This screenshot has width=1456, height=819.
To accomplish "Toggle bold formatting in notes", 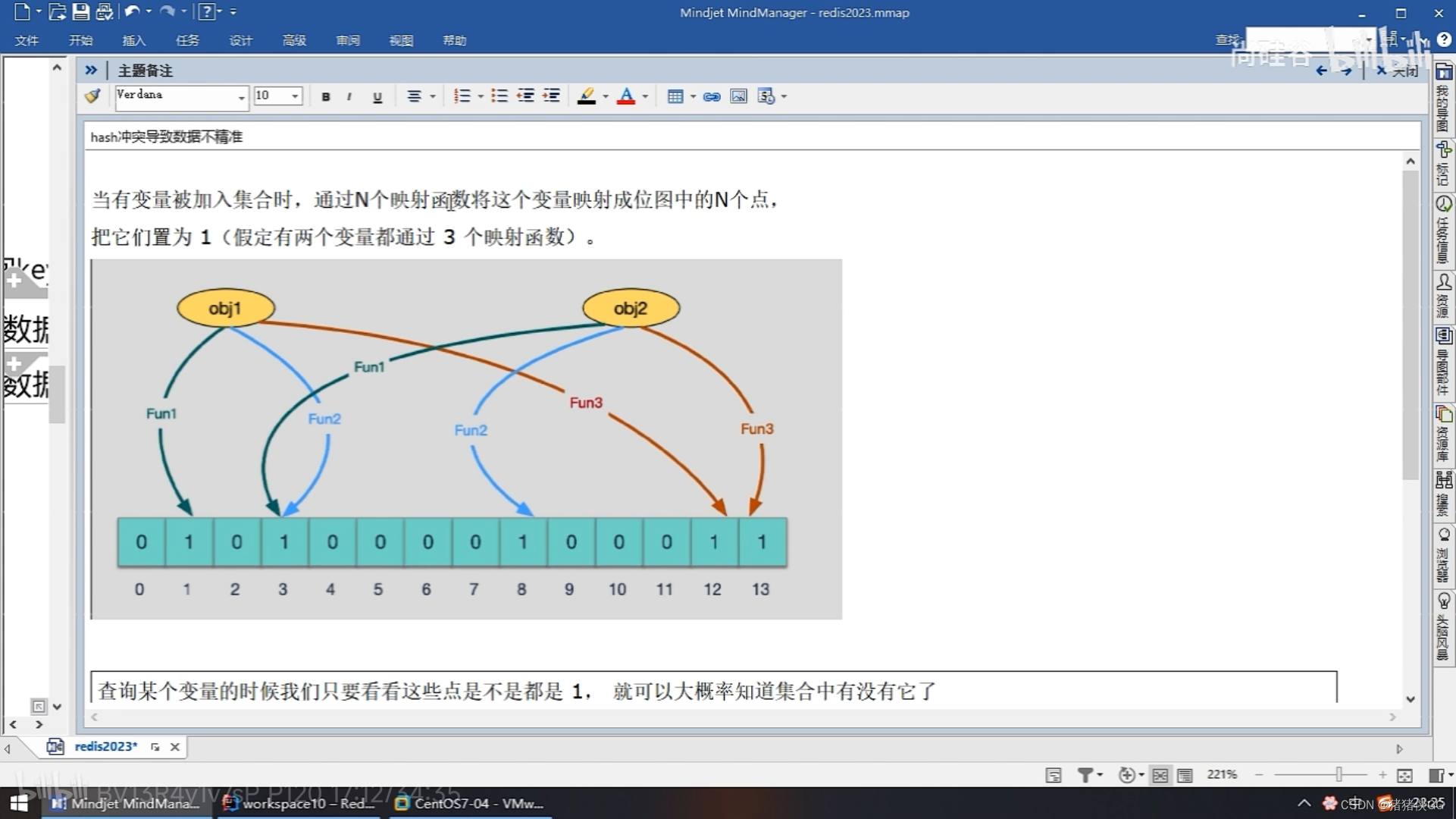I will tap(326, 96).
